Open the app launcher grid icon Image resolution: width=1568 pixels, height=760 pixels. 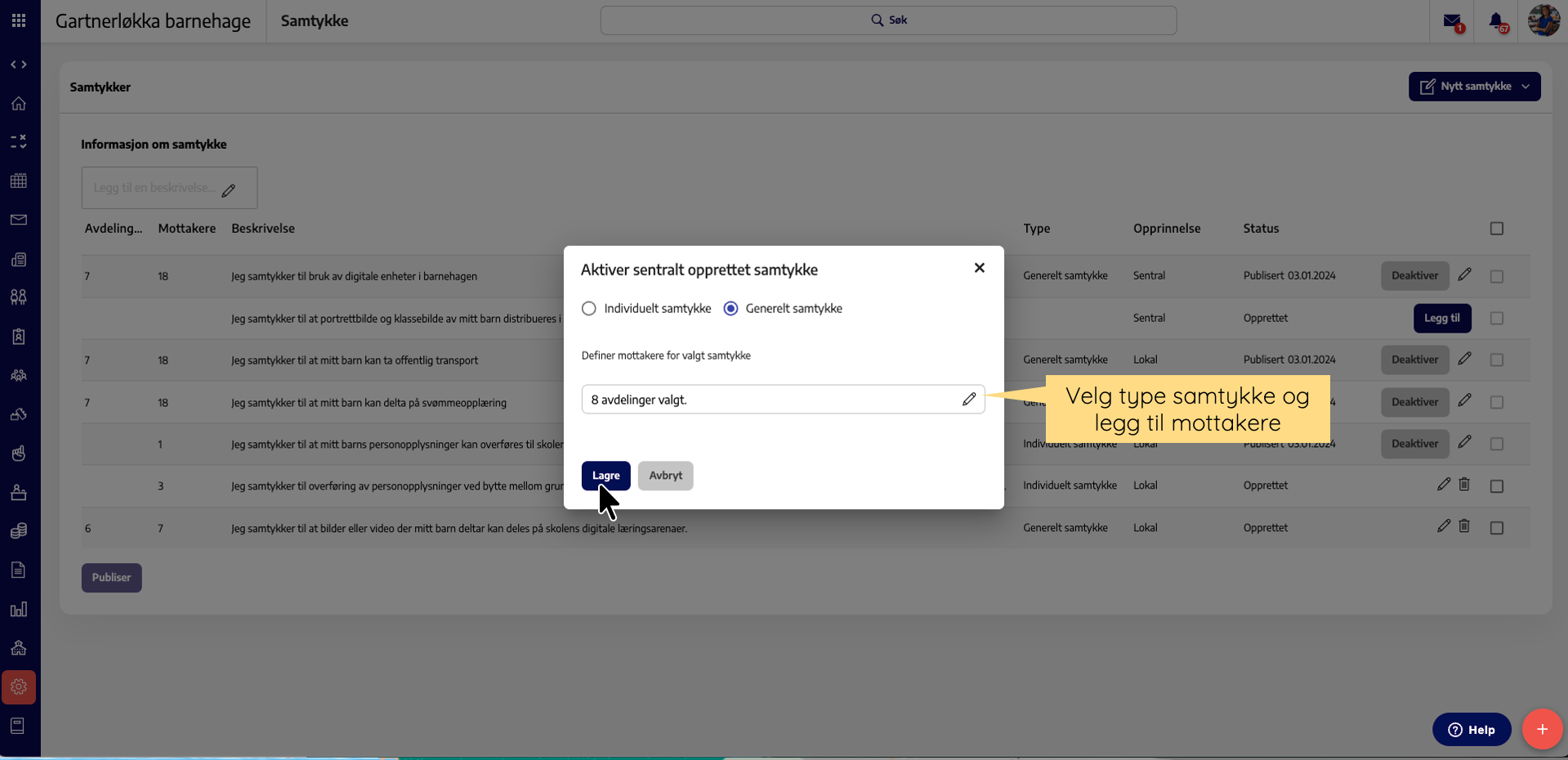pos(19,20)
